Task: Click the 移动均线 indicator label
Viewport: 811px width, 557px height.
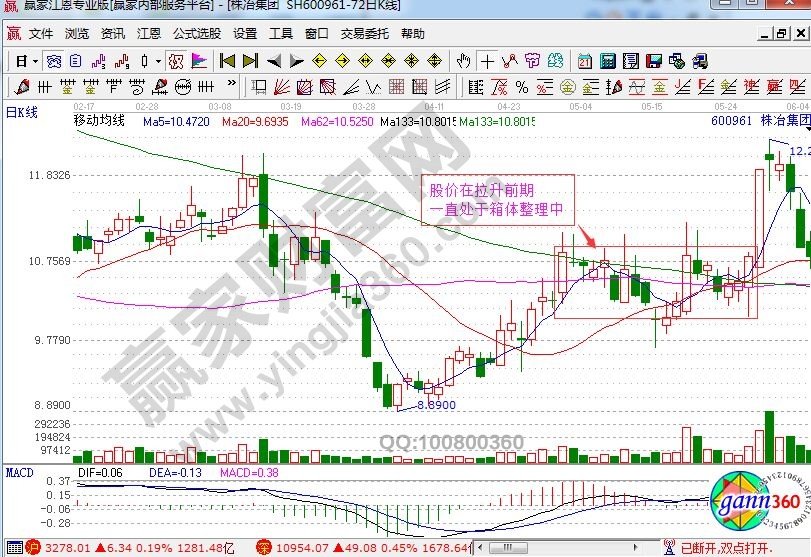Action: click(99, 121)
